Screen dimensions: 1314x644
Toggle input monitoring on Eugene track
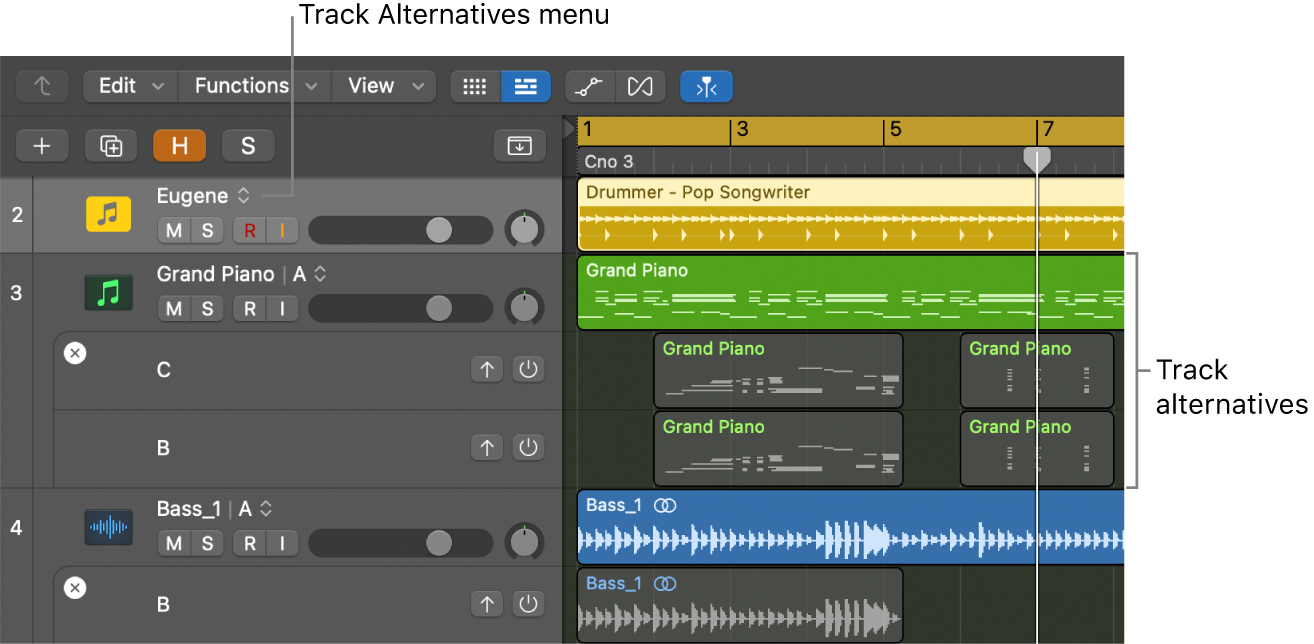282,231
